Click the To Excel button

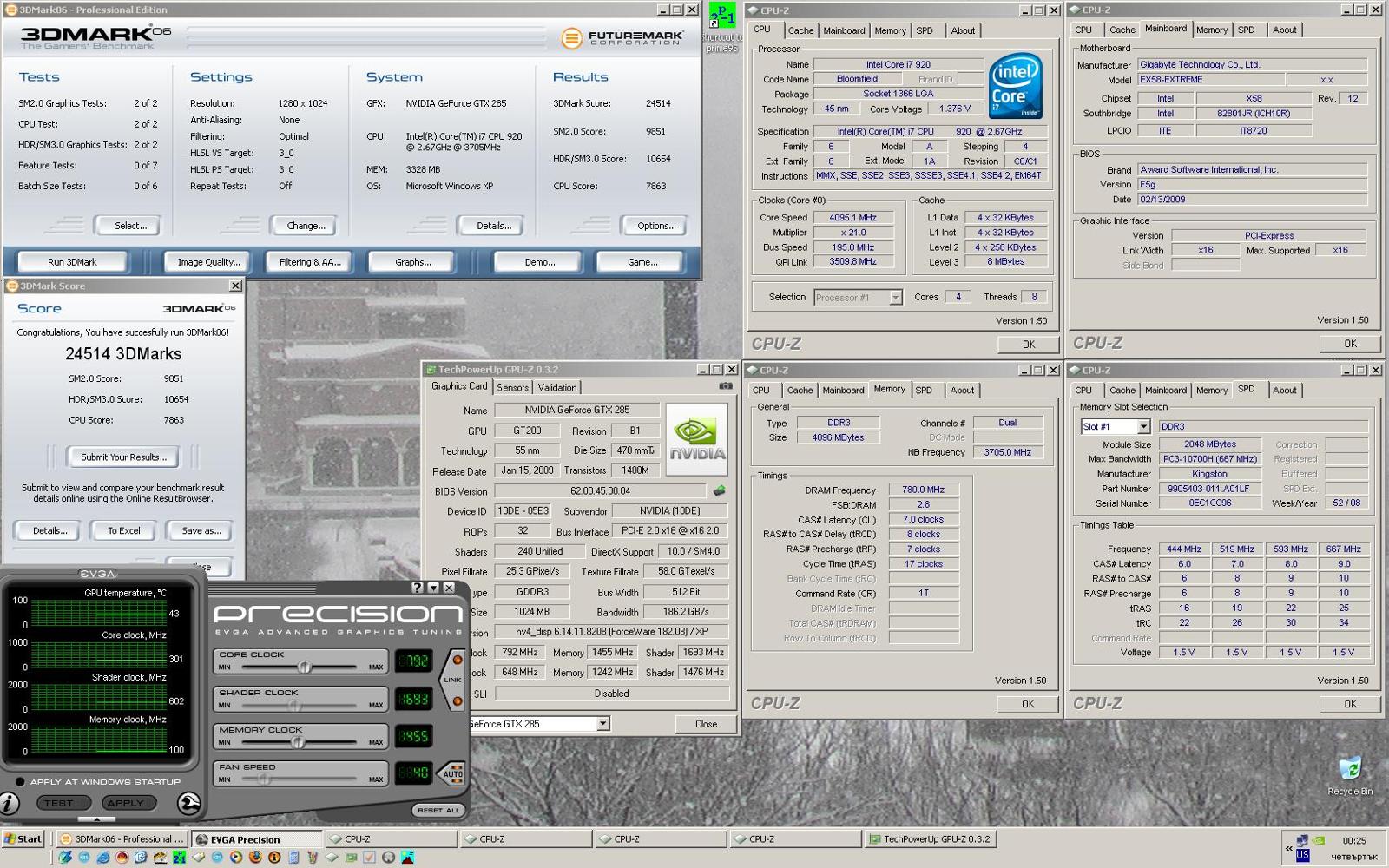[124, 530]
